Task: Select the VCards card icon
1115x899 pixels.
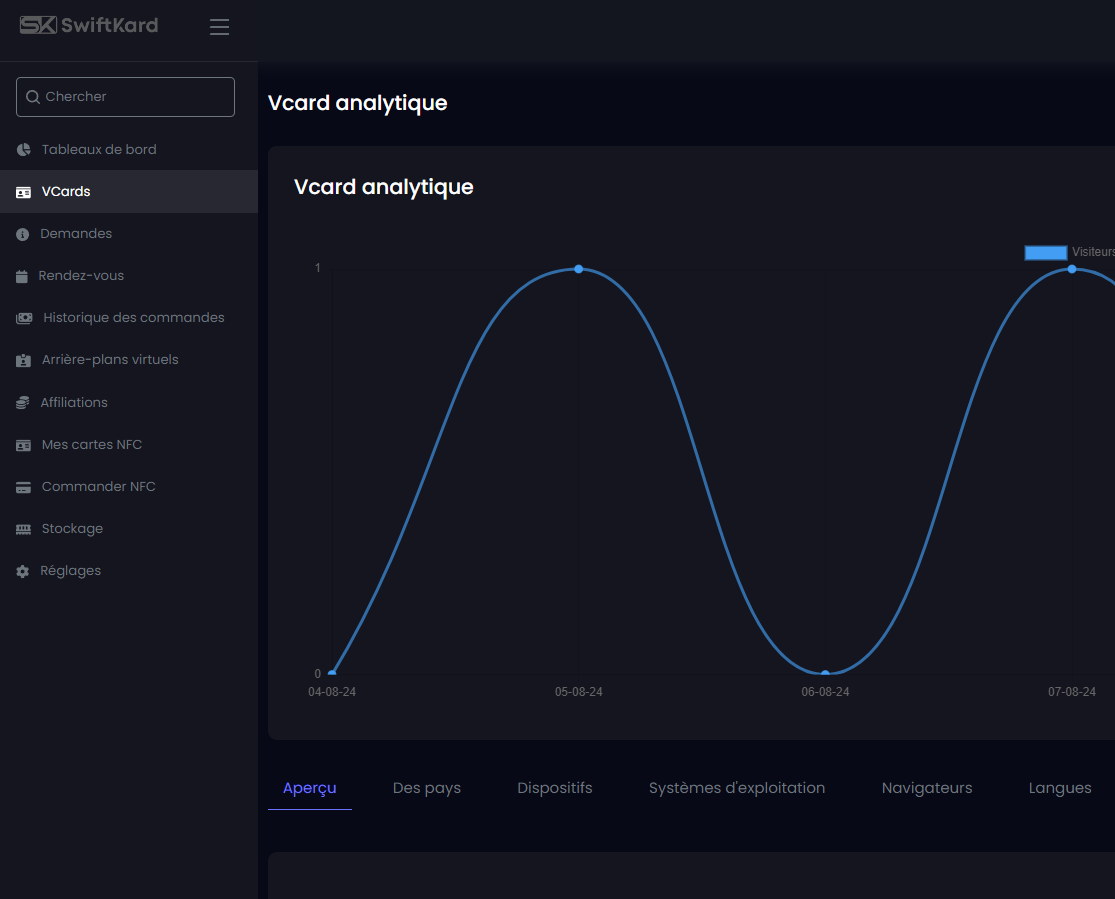Action: [x=24, y=192]
